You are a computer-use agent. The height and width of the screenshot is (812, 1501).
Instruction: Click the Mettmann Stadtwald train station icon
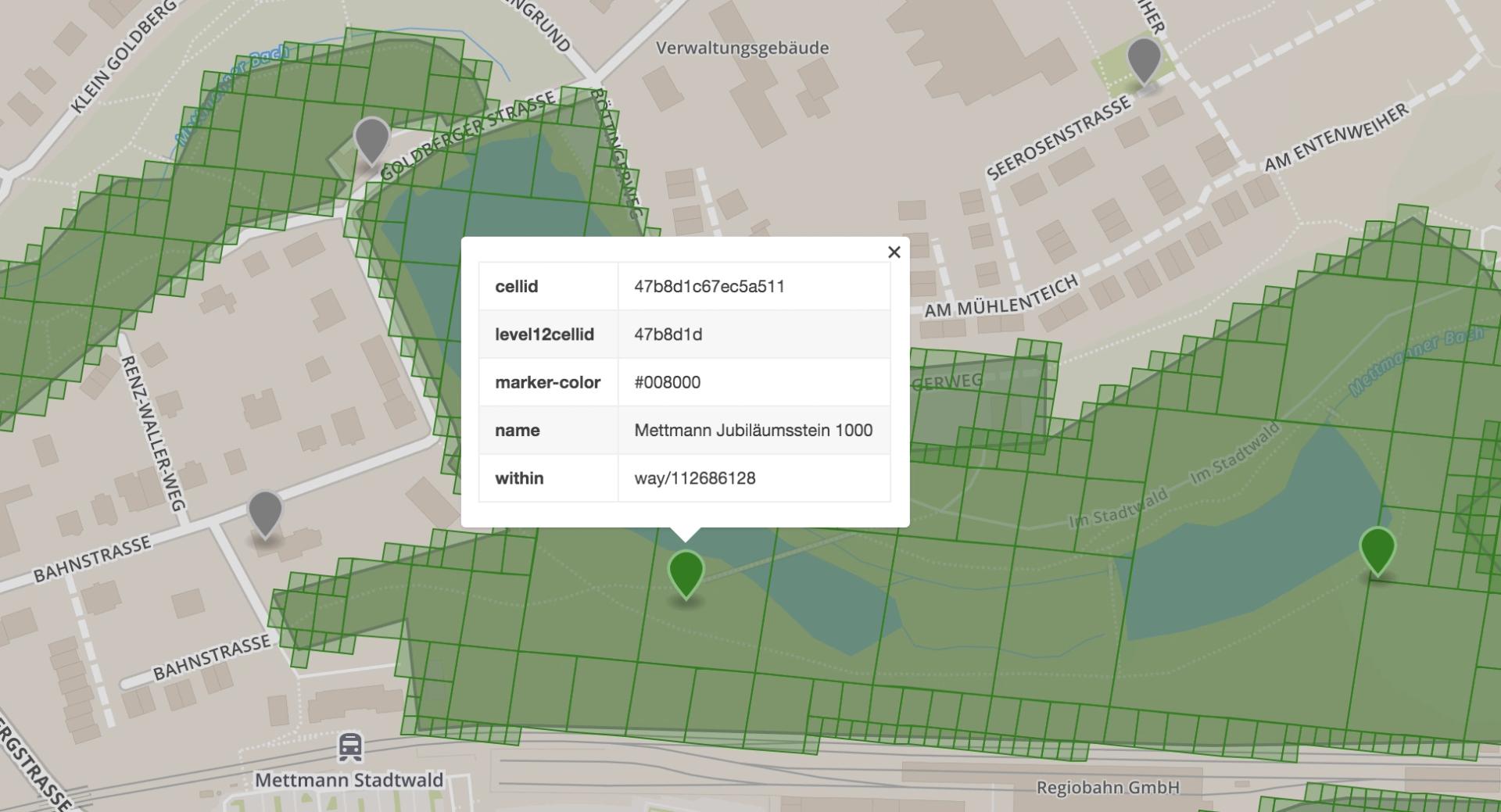[349, 747]
